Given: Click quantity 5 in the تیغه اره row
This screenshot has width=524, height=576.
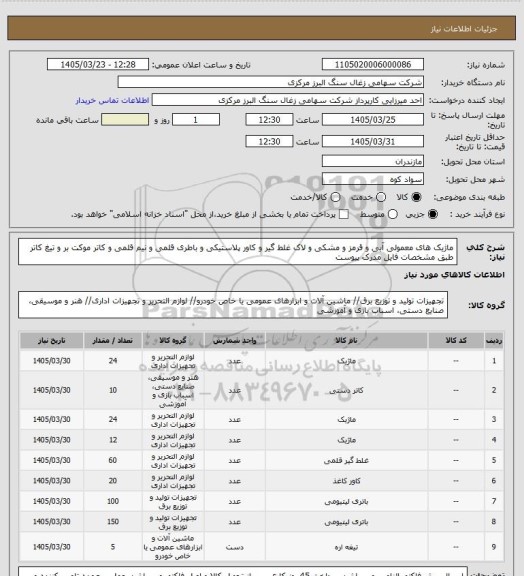Looking at the screenshot, I should pyautogui.click(x=112, y=547).
